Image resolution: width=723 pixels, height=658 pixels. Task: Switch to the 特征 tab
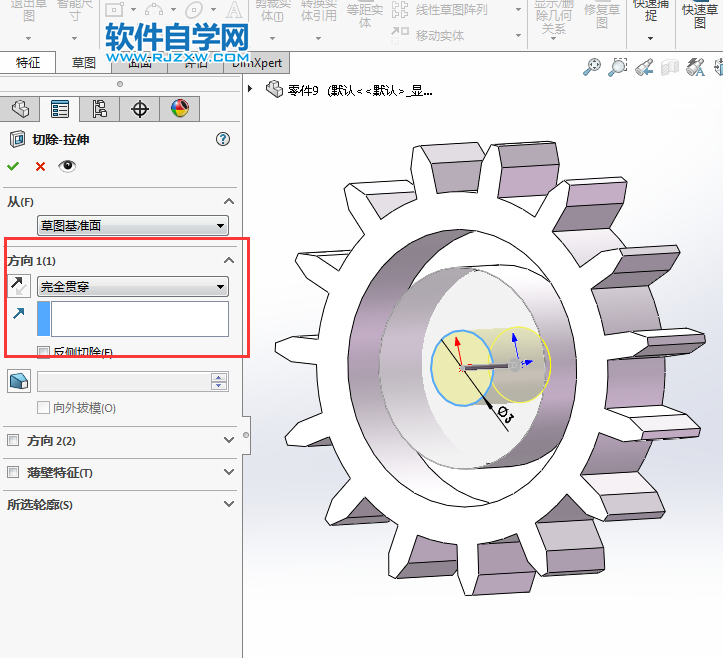click(28, 62)
